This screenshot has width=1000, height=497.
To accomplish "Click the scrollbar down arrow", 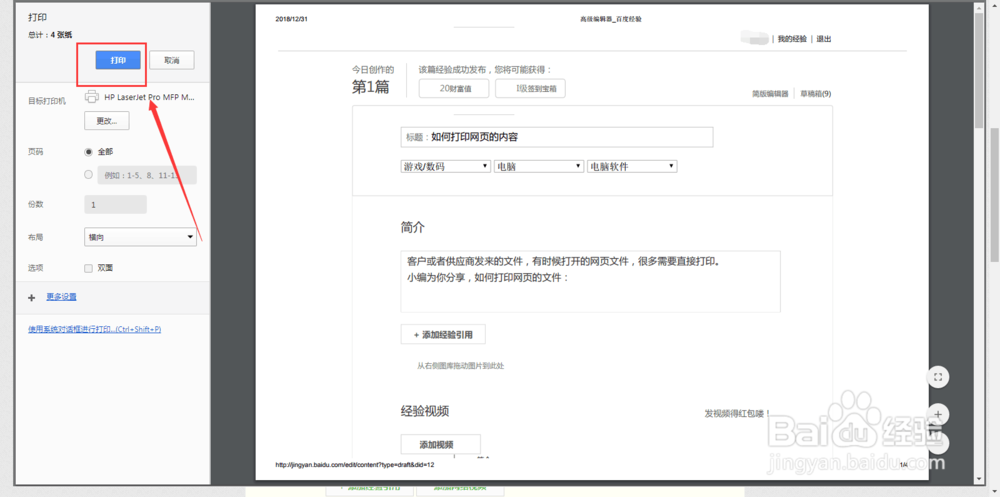I will (979, 479).
